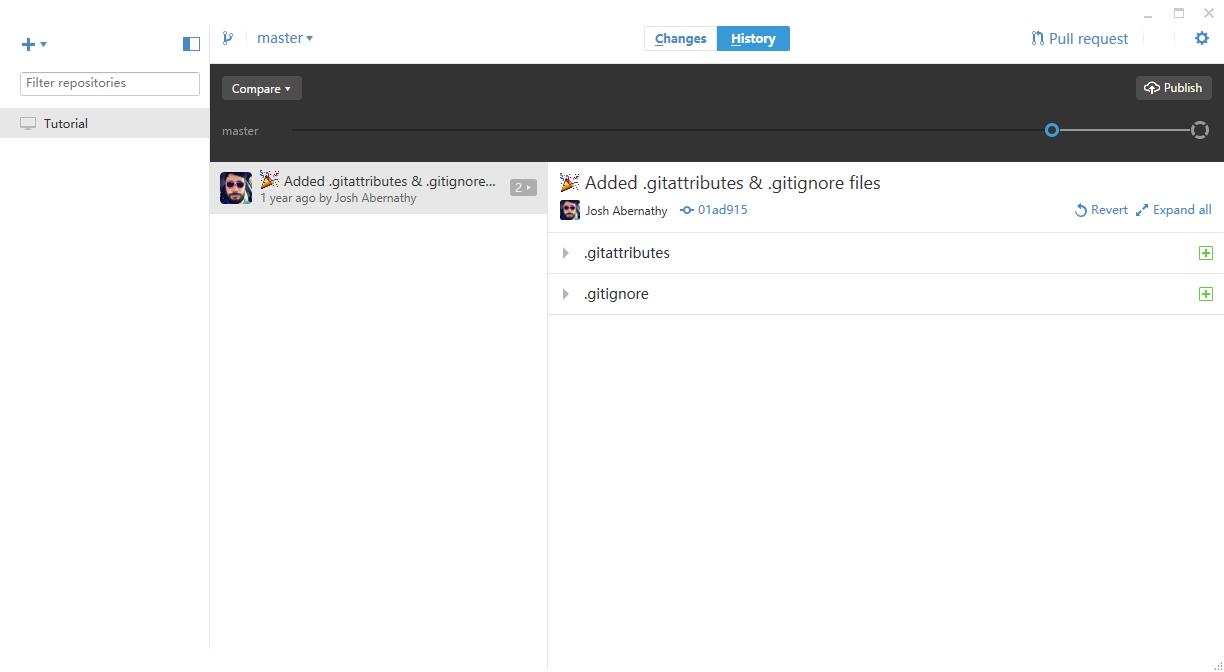Type in the Filter repositories field
This screenshot has height=672, width=1224.
click(108, 83)
